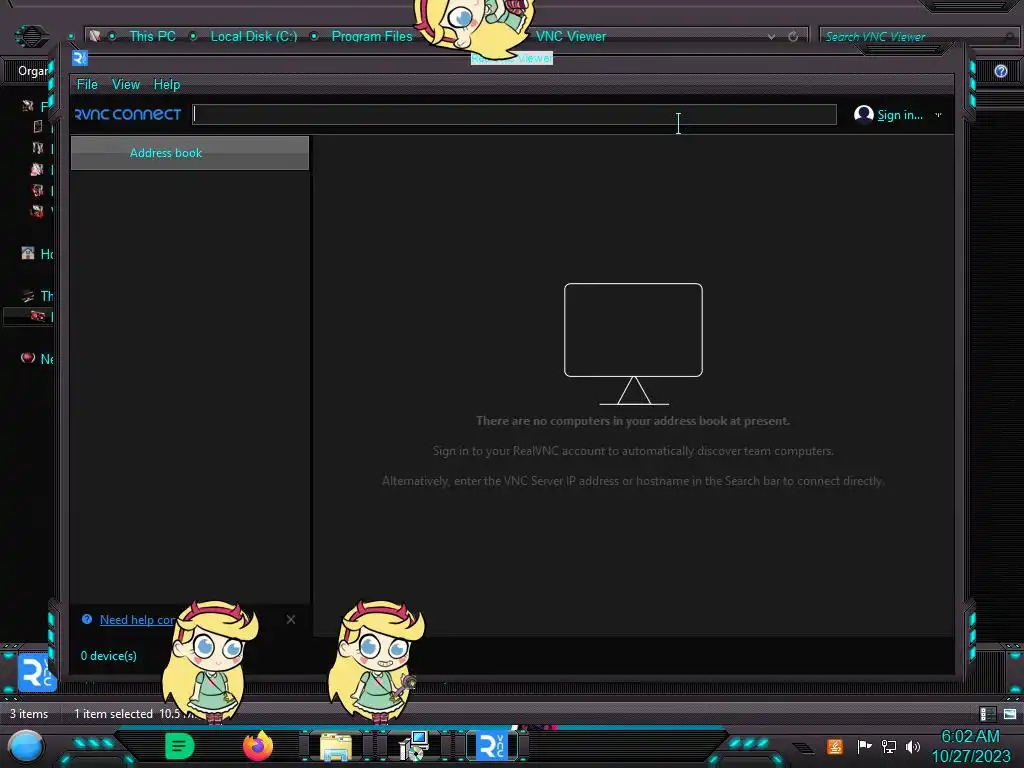
Task: Click the 3 items status text
Action: pyautogui.click(x=29, y=714)
